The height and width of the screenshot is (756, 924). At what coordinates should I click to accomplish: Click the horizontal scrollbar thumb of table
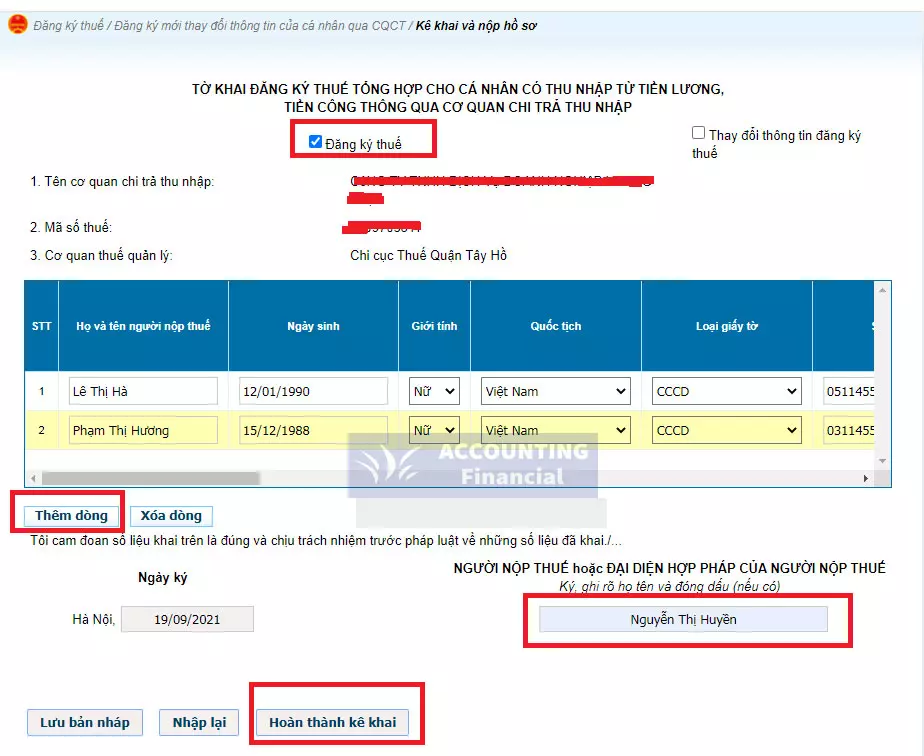(150, 478)
